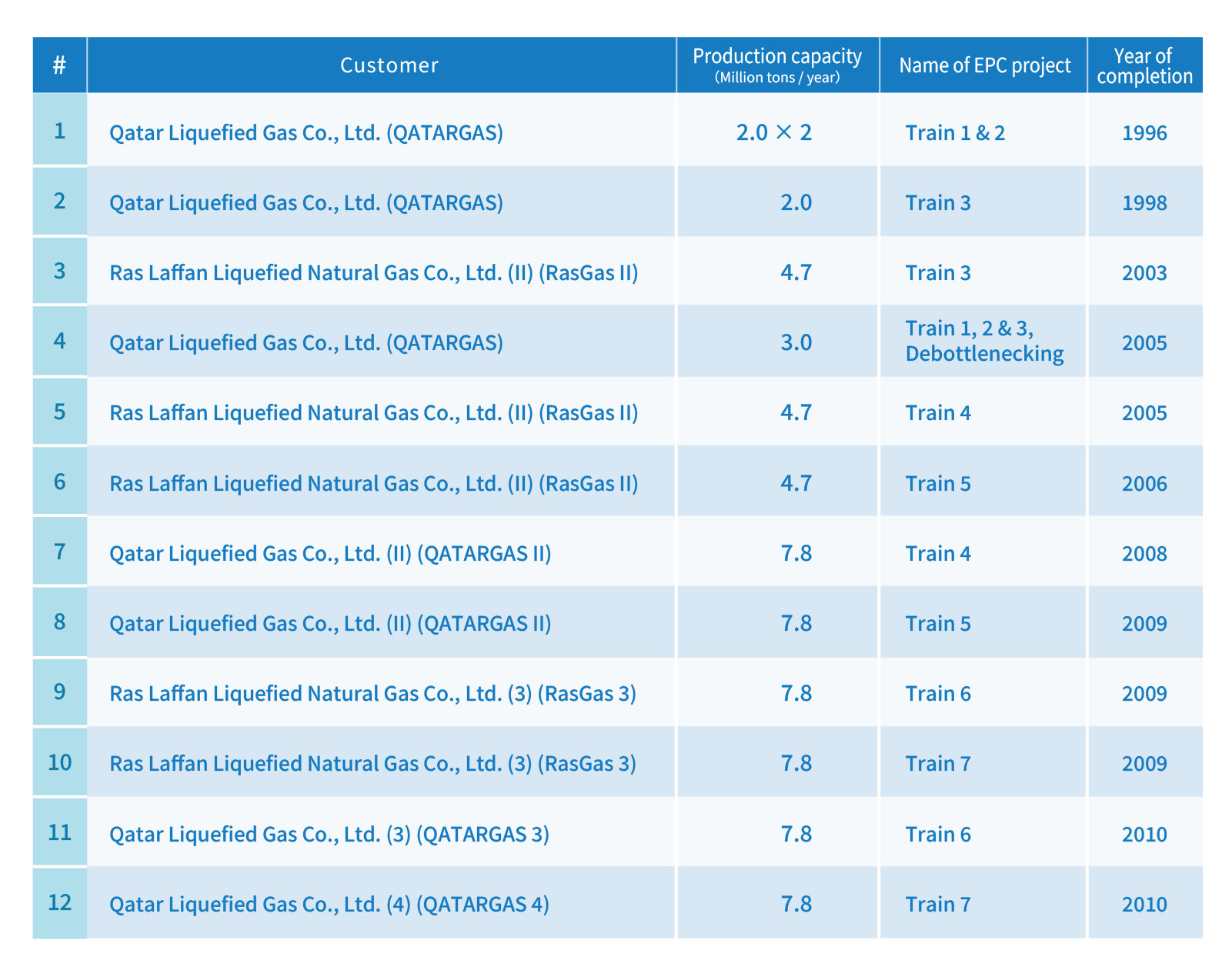Select row number 12 cell
This screenshot has width=1232, height=970.
click(x=59, y=902)
